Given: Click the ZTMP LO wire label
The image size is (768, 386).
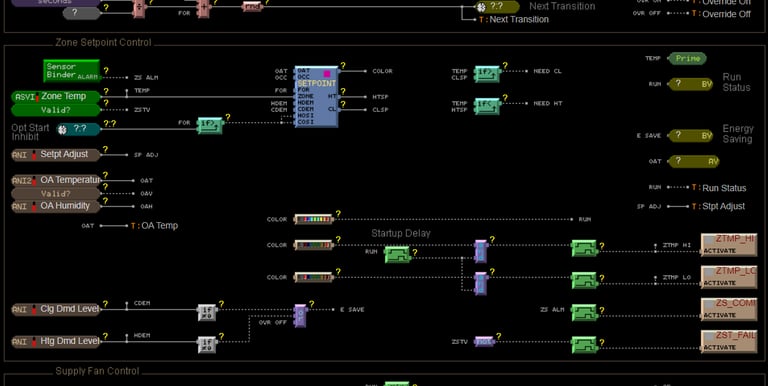Looking at the screenshot, I should coord(677,277).
